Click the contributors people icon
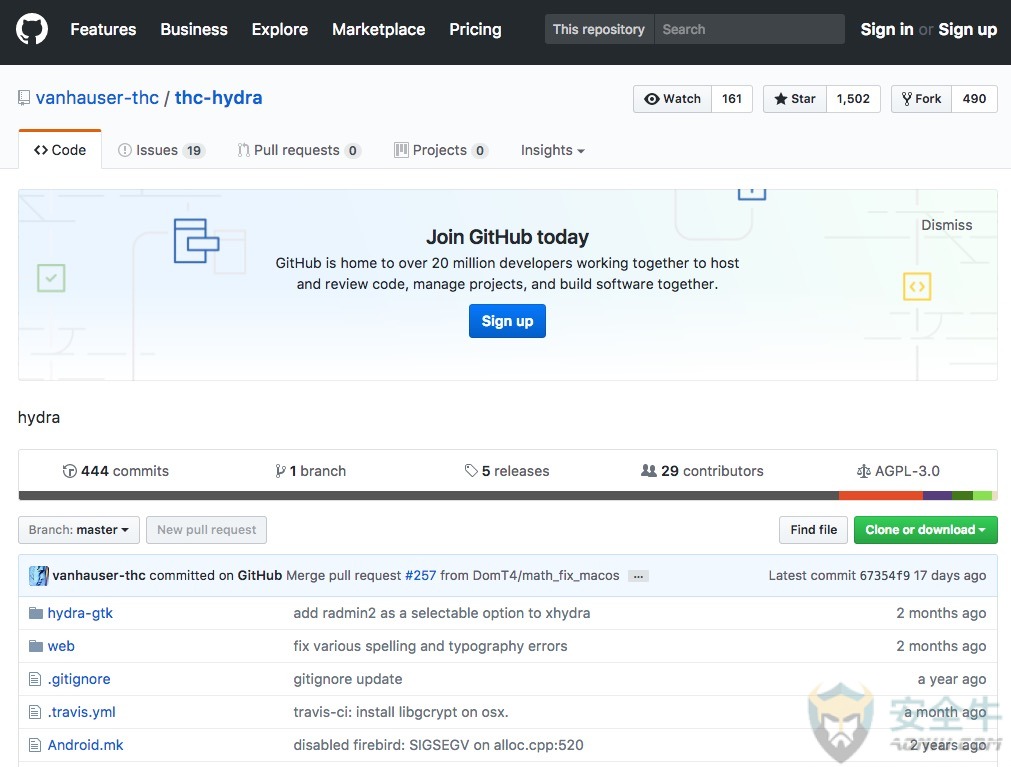The height and width of the screenshot is (767, 1011). [649, 471]
